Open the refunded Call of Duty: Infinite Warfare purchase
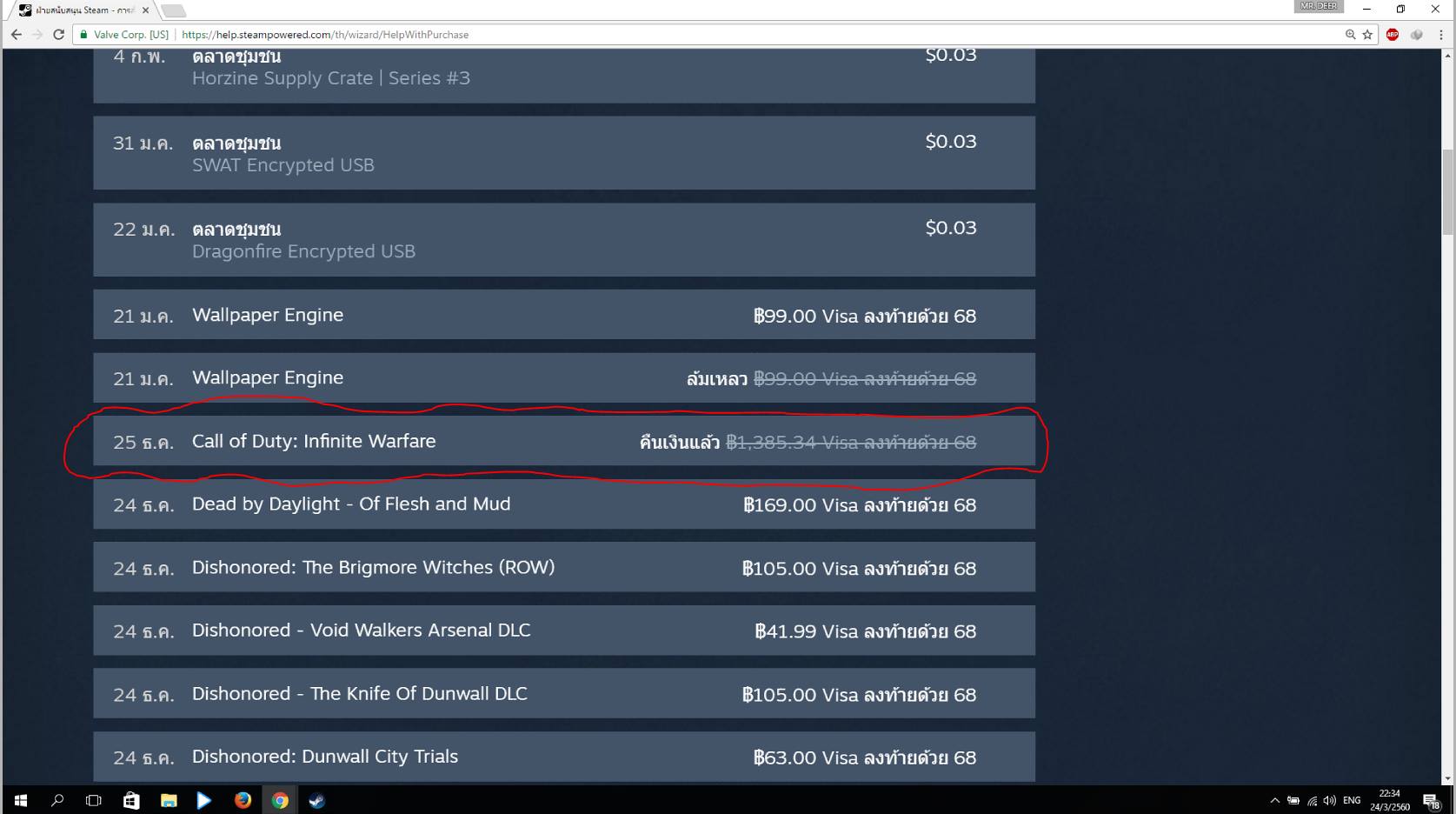The height and width of the screenshot is (814, 1456). (x=564, y=441)
